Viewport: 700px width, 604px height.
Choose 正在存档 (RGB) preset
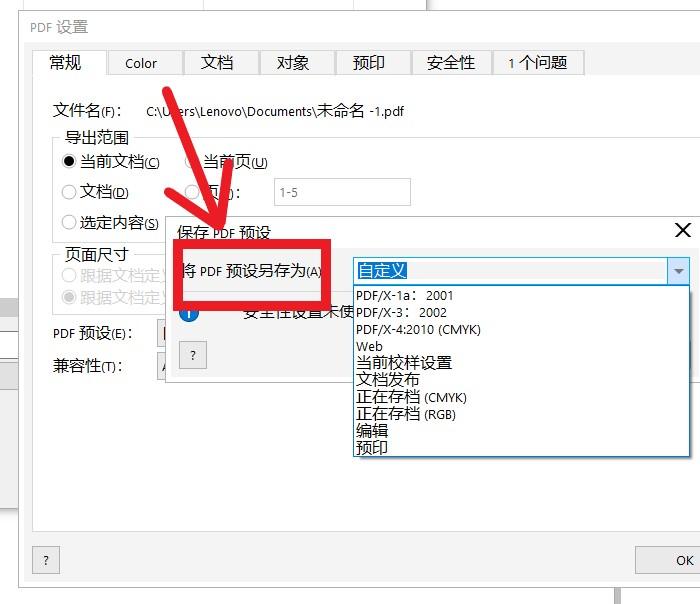521,414
